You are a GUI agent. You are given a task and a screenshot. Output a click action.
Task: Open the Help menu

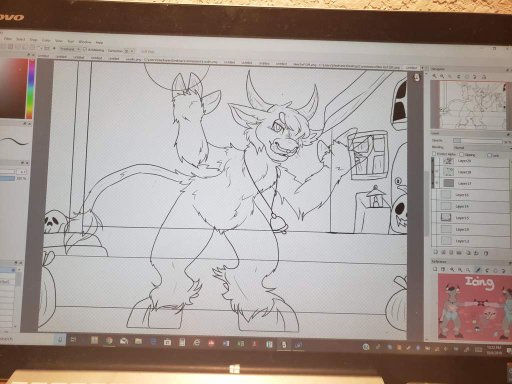[99, 42]
